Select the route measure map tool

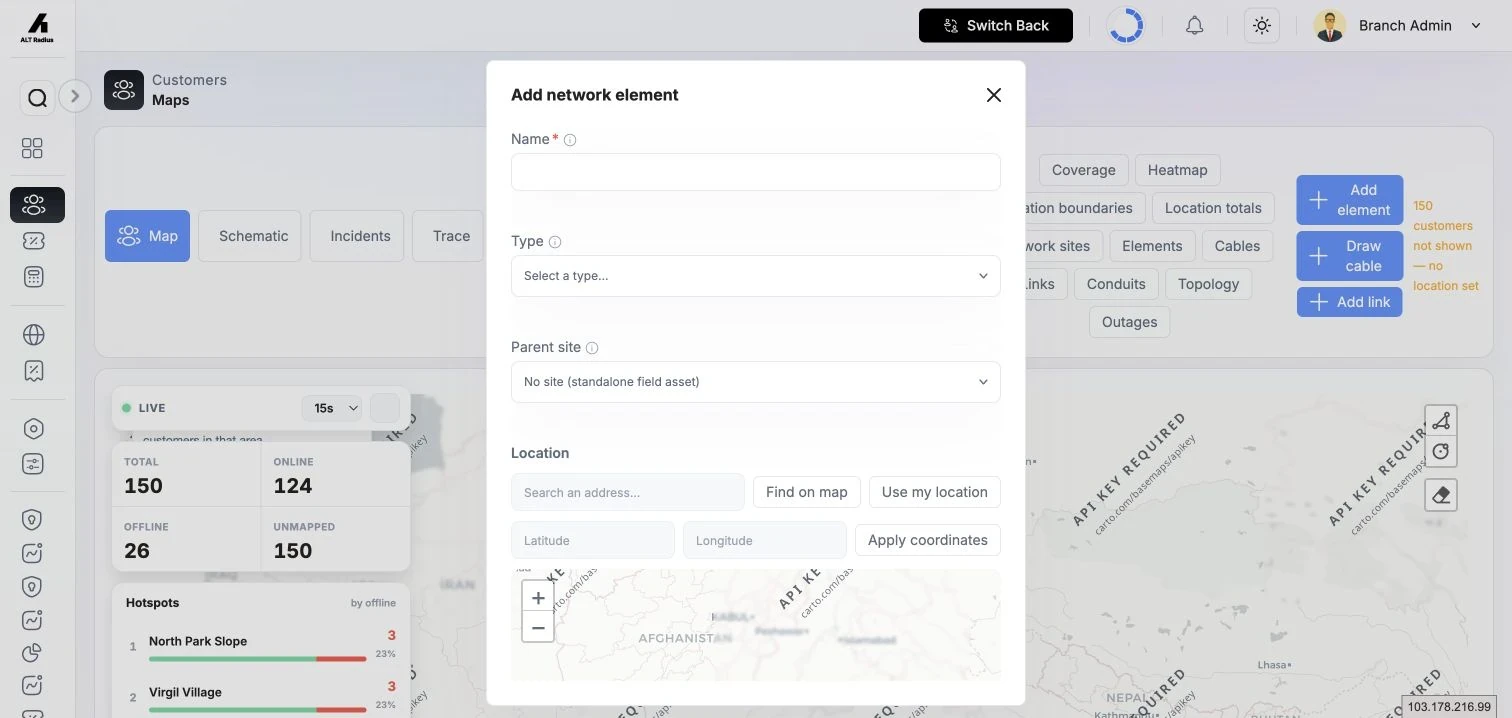point(1441,421)
